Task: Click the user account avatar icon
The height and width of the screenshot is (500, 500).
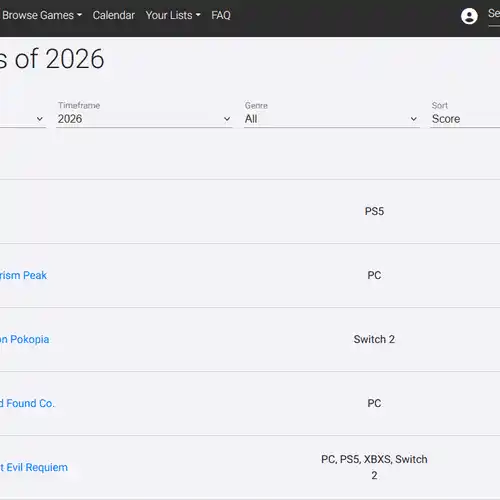Action: tap(469, 16)
